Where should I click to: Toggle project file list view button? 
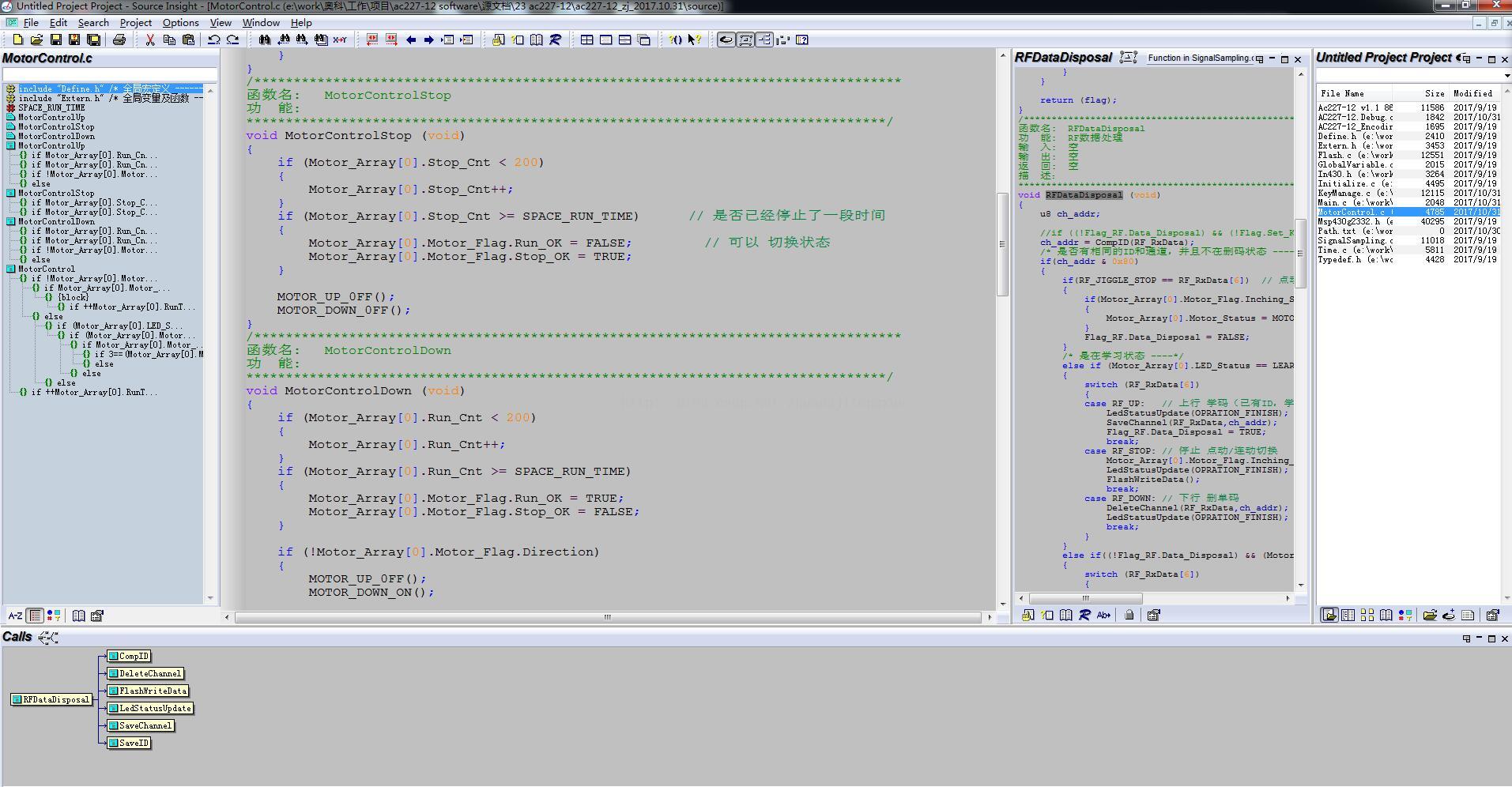[x=1329, y=615]
